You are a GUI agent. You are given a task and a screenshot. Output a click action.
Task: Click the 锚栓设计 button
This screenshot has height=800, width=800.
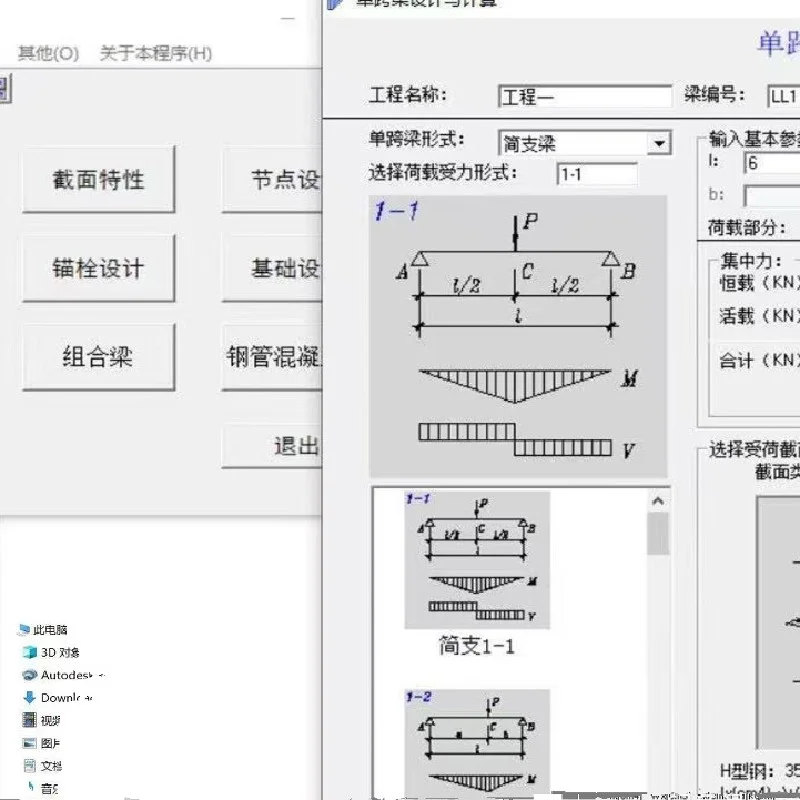click(98, 268)
